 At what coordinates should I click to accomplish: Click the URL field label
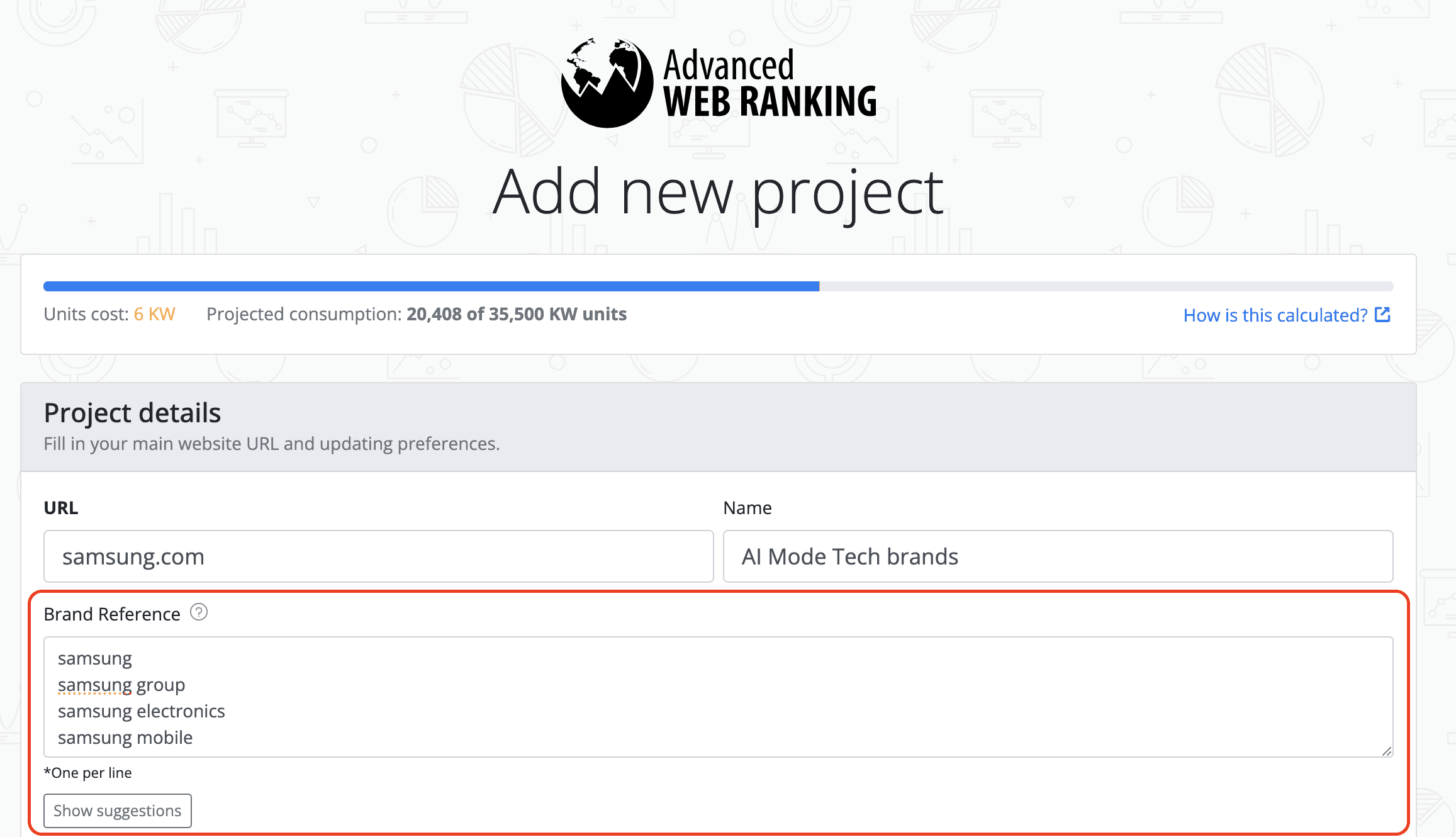click(x=61, y=508)
